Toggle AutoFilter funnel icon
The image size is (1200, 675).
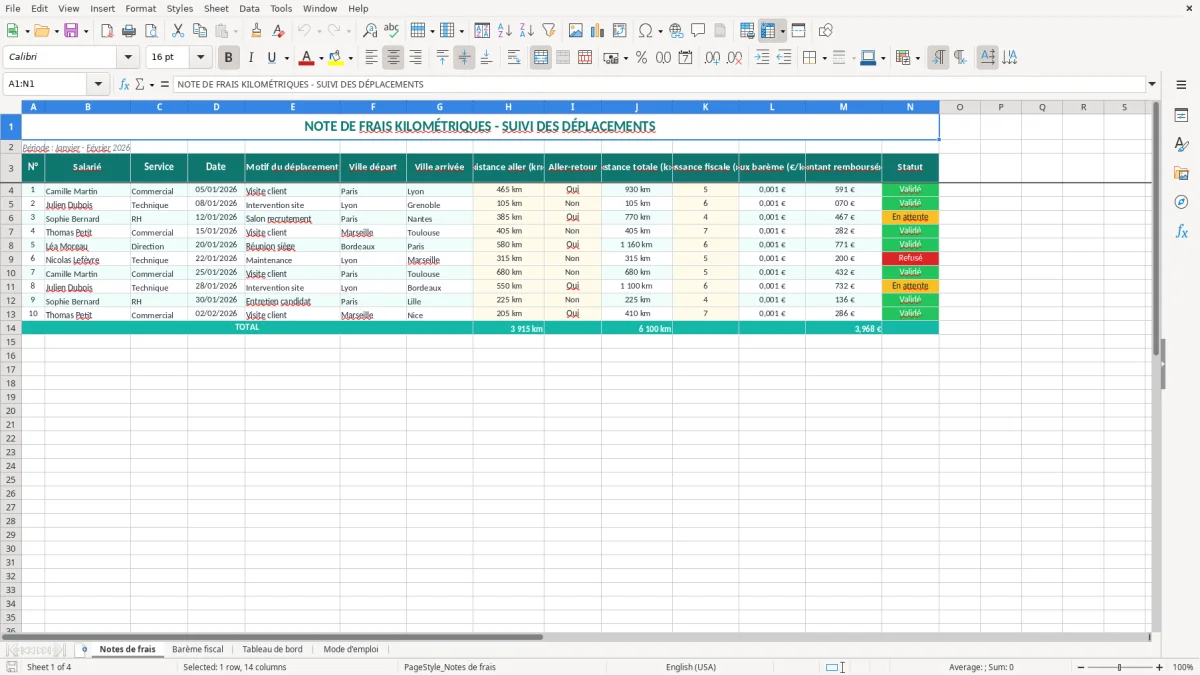coord(548,31)
